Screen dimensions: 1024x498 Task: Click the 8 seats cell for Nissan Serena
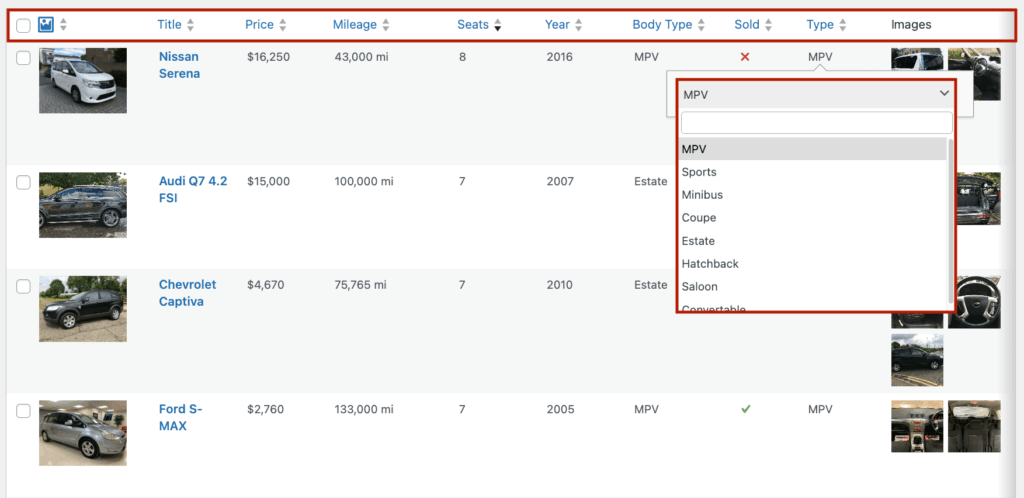(462, 57)
